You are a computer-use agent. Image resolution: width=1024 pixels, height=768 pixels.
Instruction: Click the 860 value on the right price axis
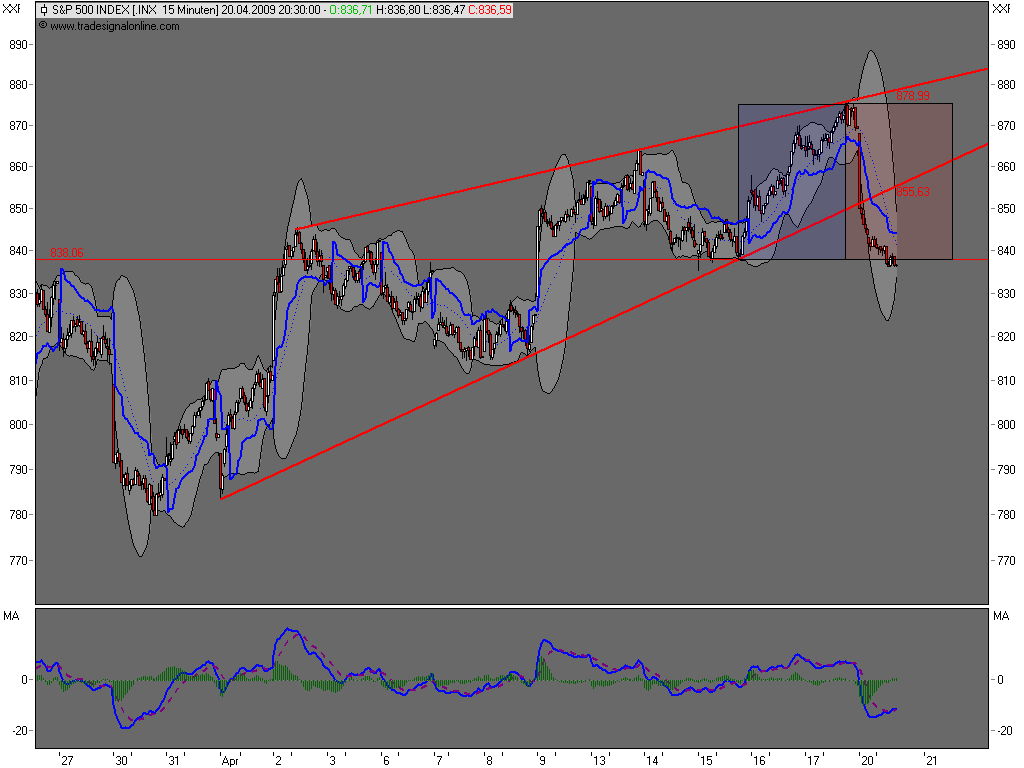click(1006, 167)
